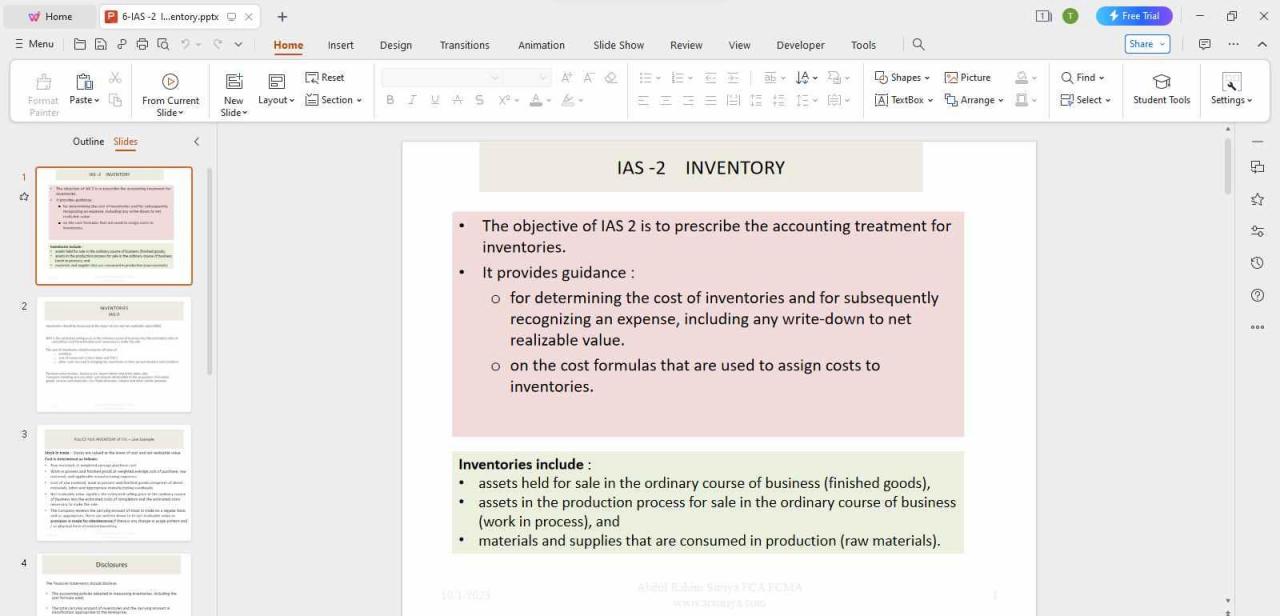1280x616 pixels.
Task: Switch to the Insert tab
Action: [x=341, y=45]
